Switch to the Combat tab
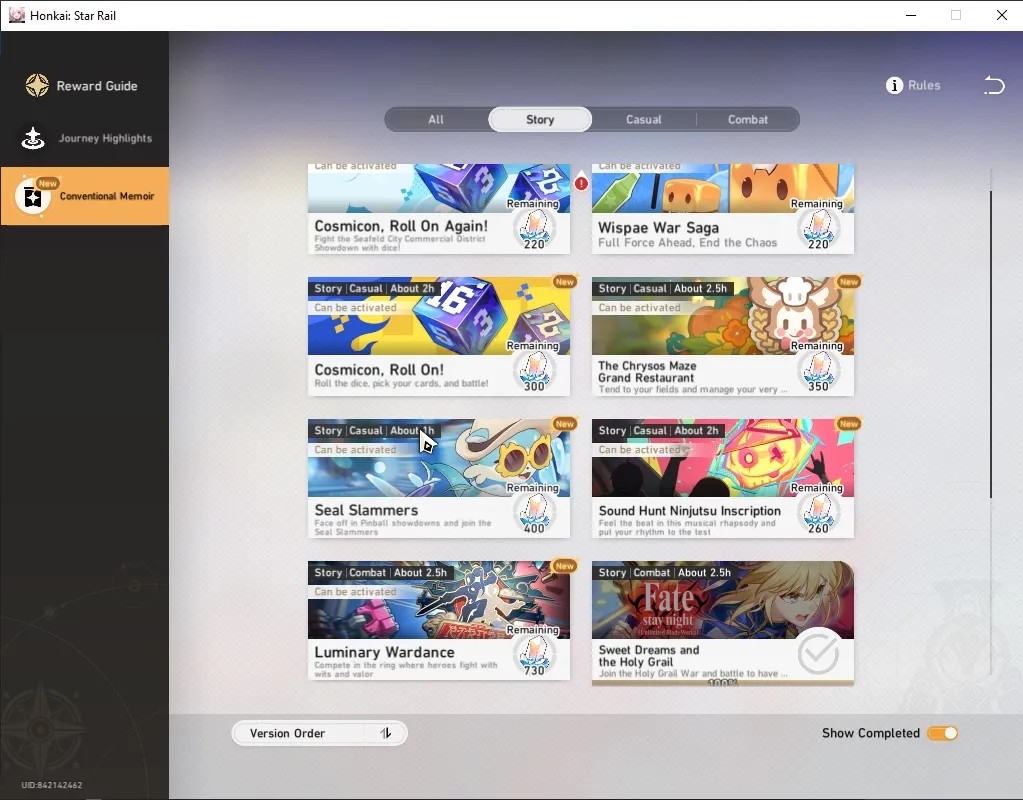 point(748,119)
